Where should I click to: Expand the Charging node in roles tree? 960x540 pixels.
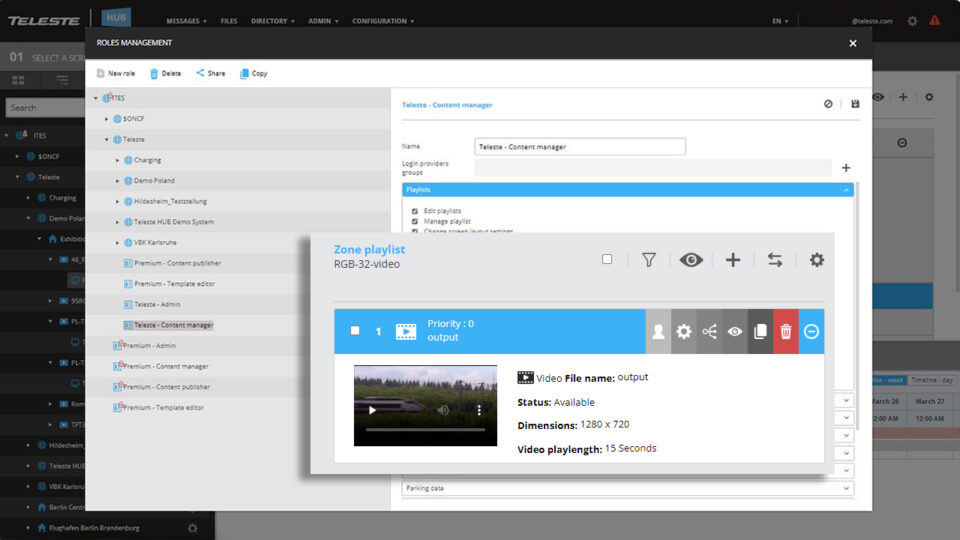click(118, 160)
